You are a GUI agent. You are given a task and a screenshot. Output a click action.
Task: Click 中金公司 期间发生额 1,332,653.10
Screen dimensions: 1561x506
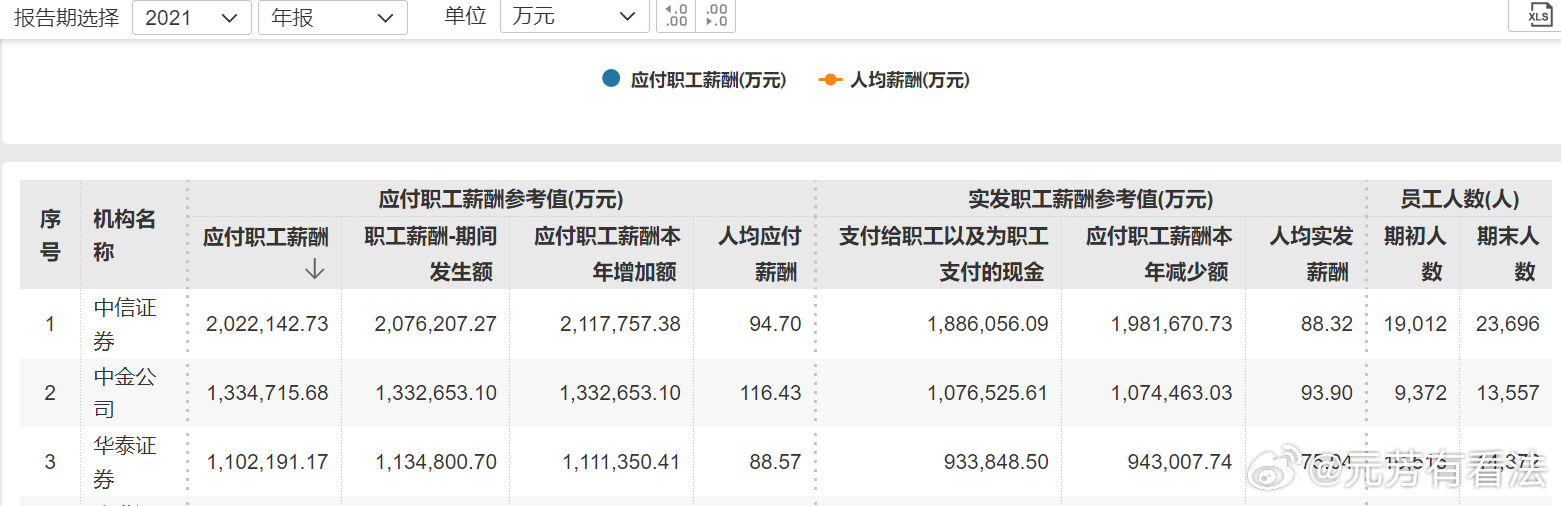click(436, 393)
